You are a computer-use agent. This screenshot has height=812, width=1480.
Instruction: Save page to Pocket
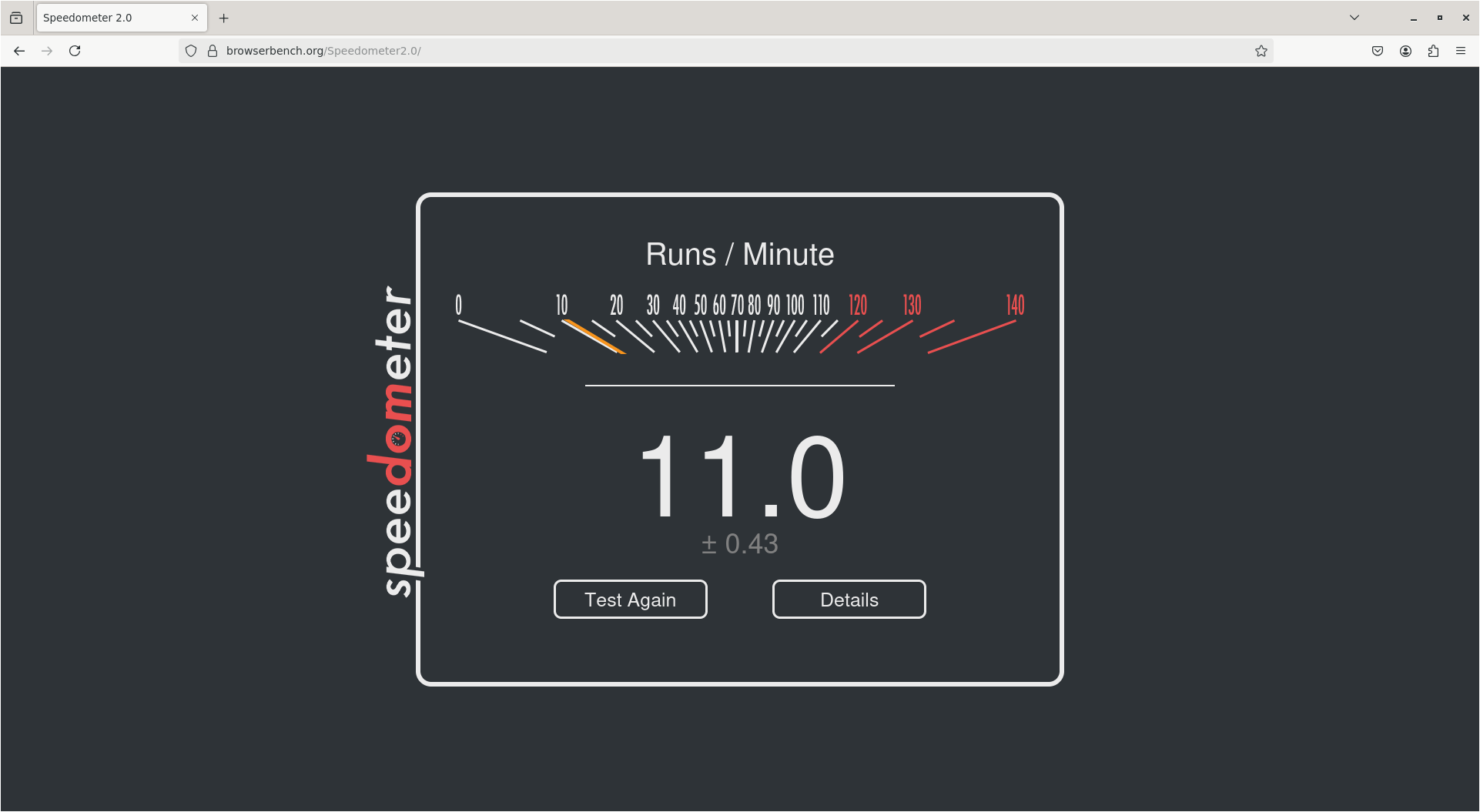1378,51
